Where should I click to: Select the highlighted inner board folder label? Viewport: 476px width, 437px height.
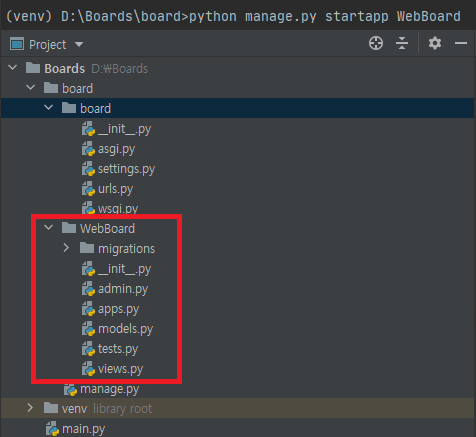95,108
